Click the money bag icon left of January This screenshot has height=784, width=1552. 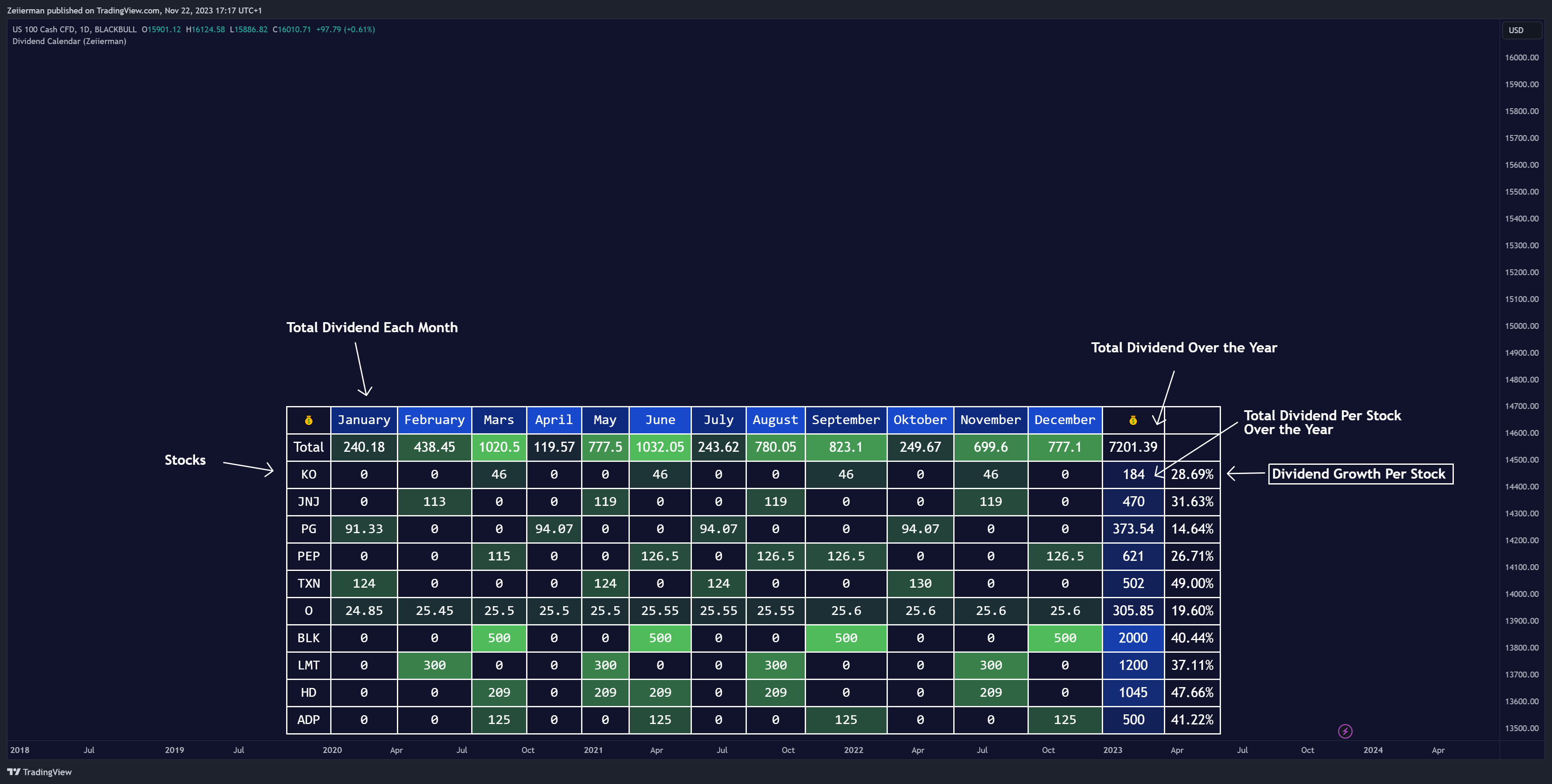(308, 420)
